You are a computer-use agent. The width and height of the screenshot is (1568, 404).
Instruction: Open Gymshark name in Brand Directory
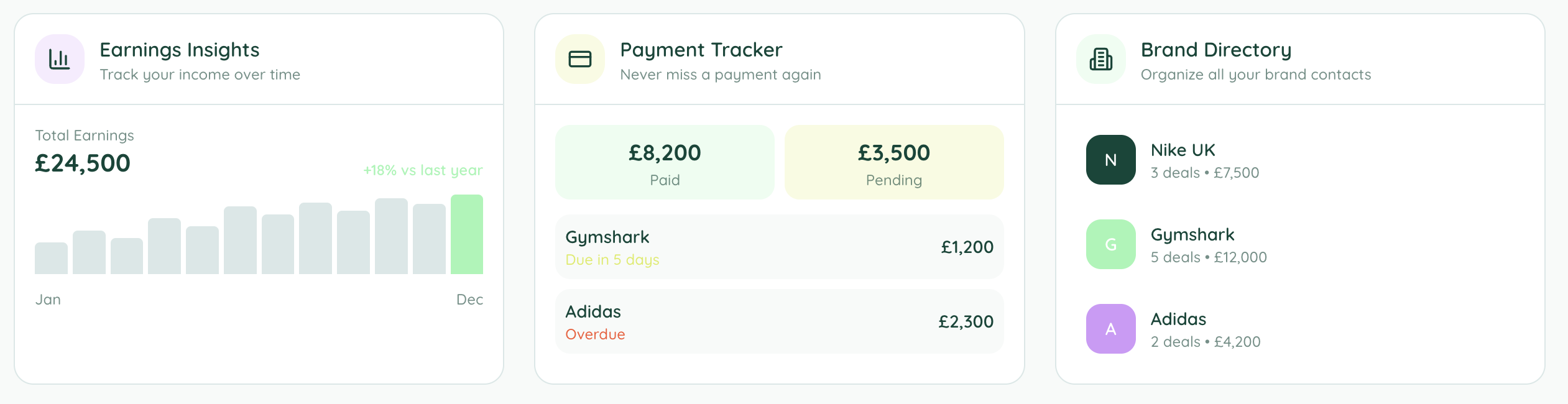click(1192, 235)
